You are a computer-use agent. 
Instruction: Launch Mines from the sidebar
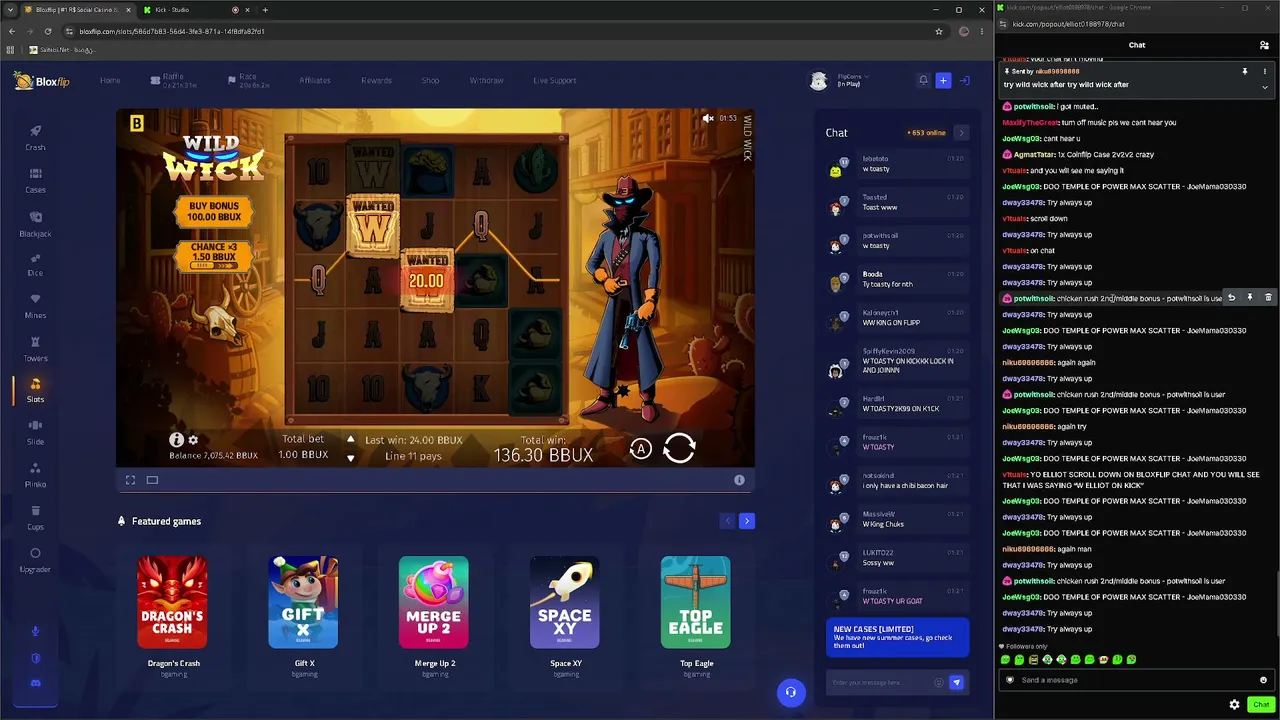[35, 306]
